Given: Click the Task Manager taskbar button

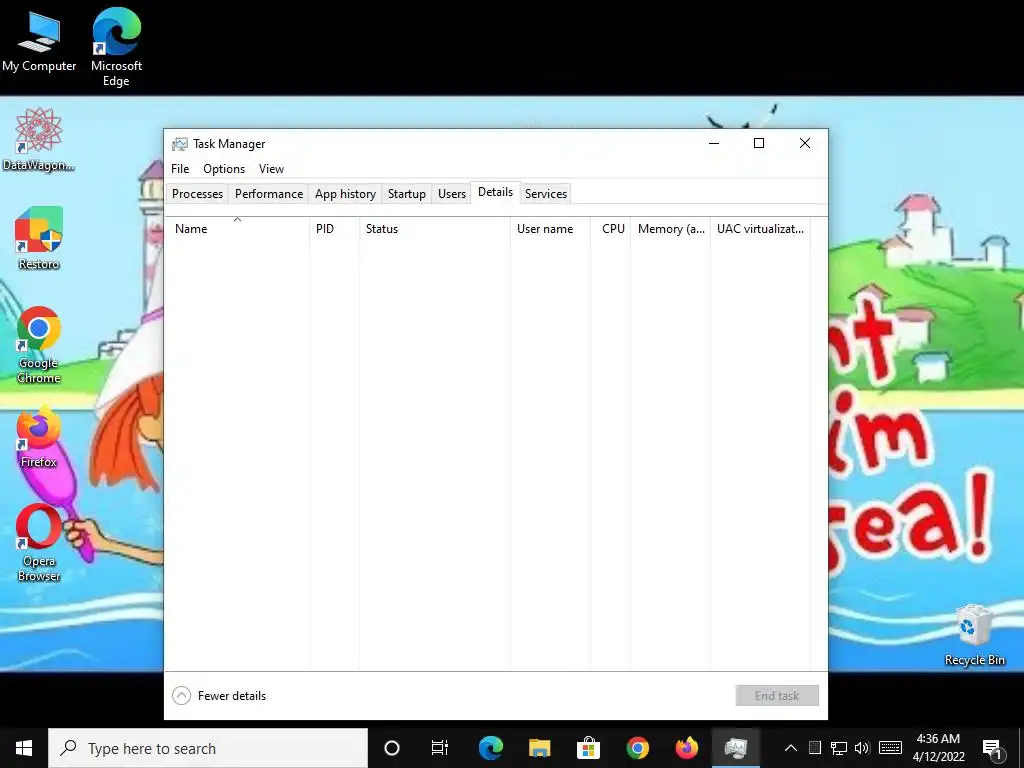Looking at the screenshot, I should pos(735,748).
